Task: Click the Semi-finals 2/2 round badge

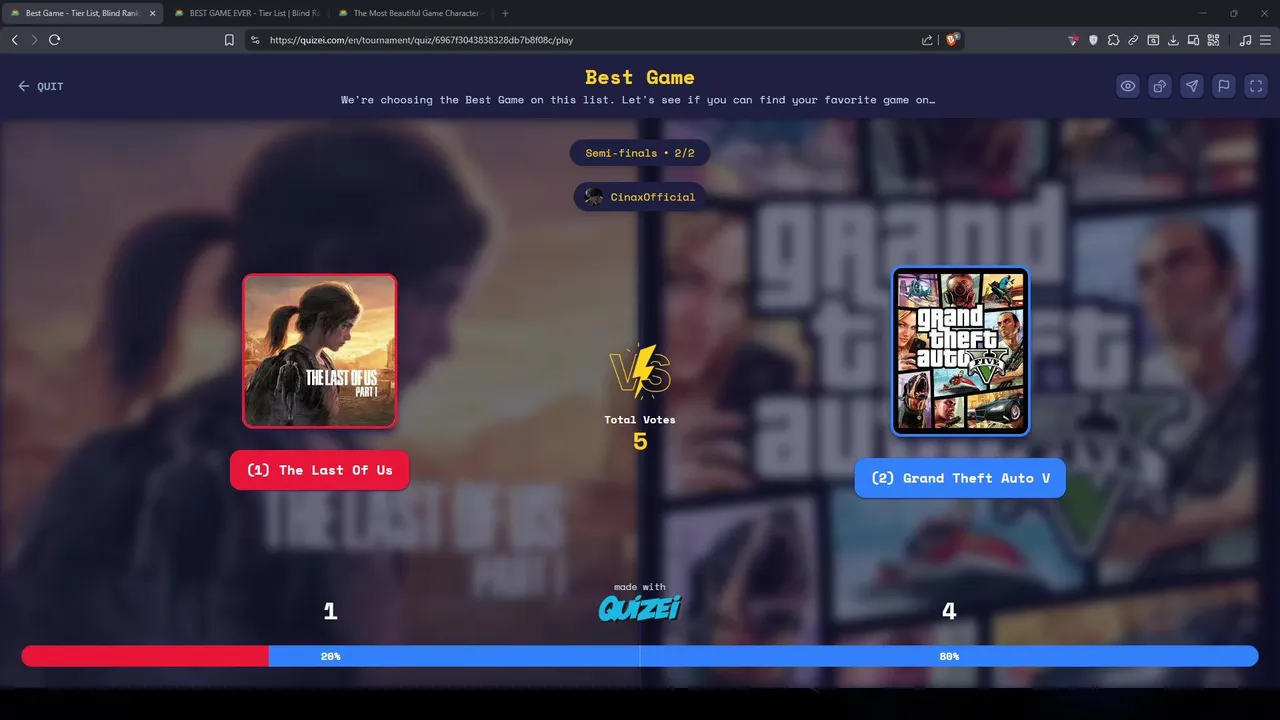Action: point(640,153)
